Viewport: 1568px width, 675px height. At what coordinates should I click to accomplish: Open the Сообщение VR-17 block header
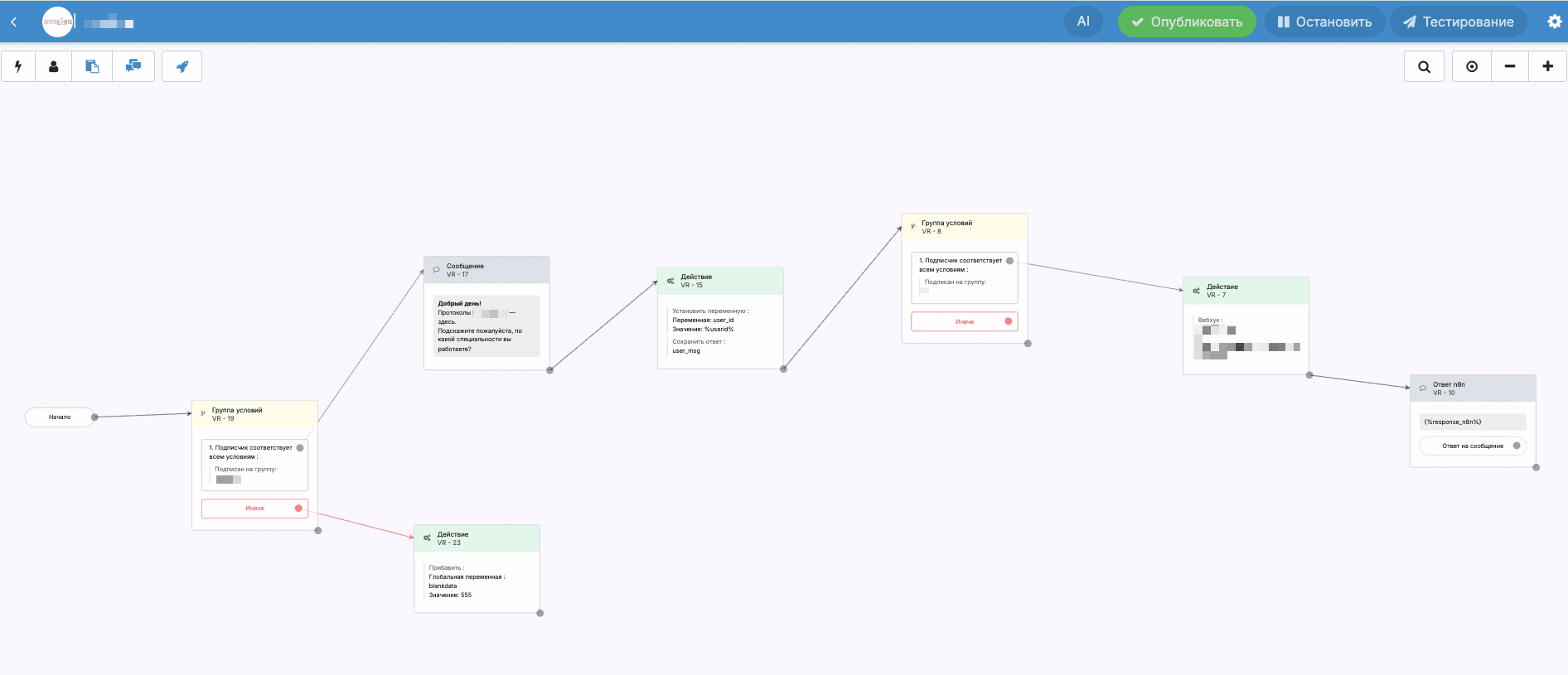(486, 270)
